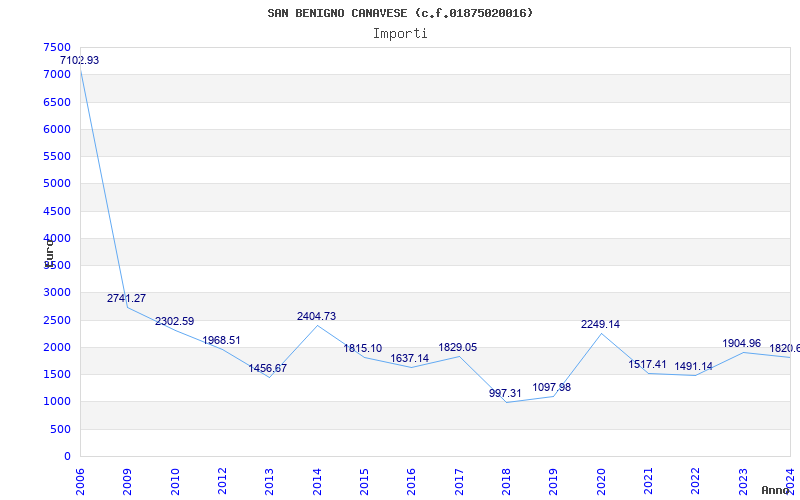
Task: Click the 1637.14 value label
Action: point(410,359)
